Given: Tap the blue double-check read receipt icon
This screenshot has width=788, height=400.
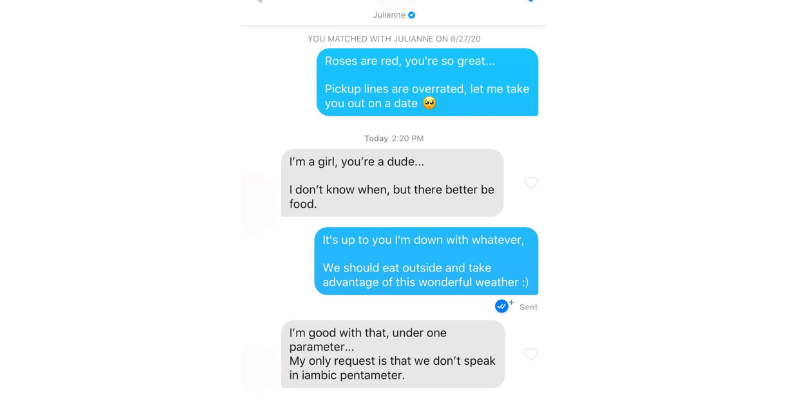Looking at the screenshot, I should tap(501, 306).
